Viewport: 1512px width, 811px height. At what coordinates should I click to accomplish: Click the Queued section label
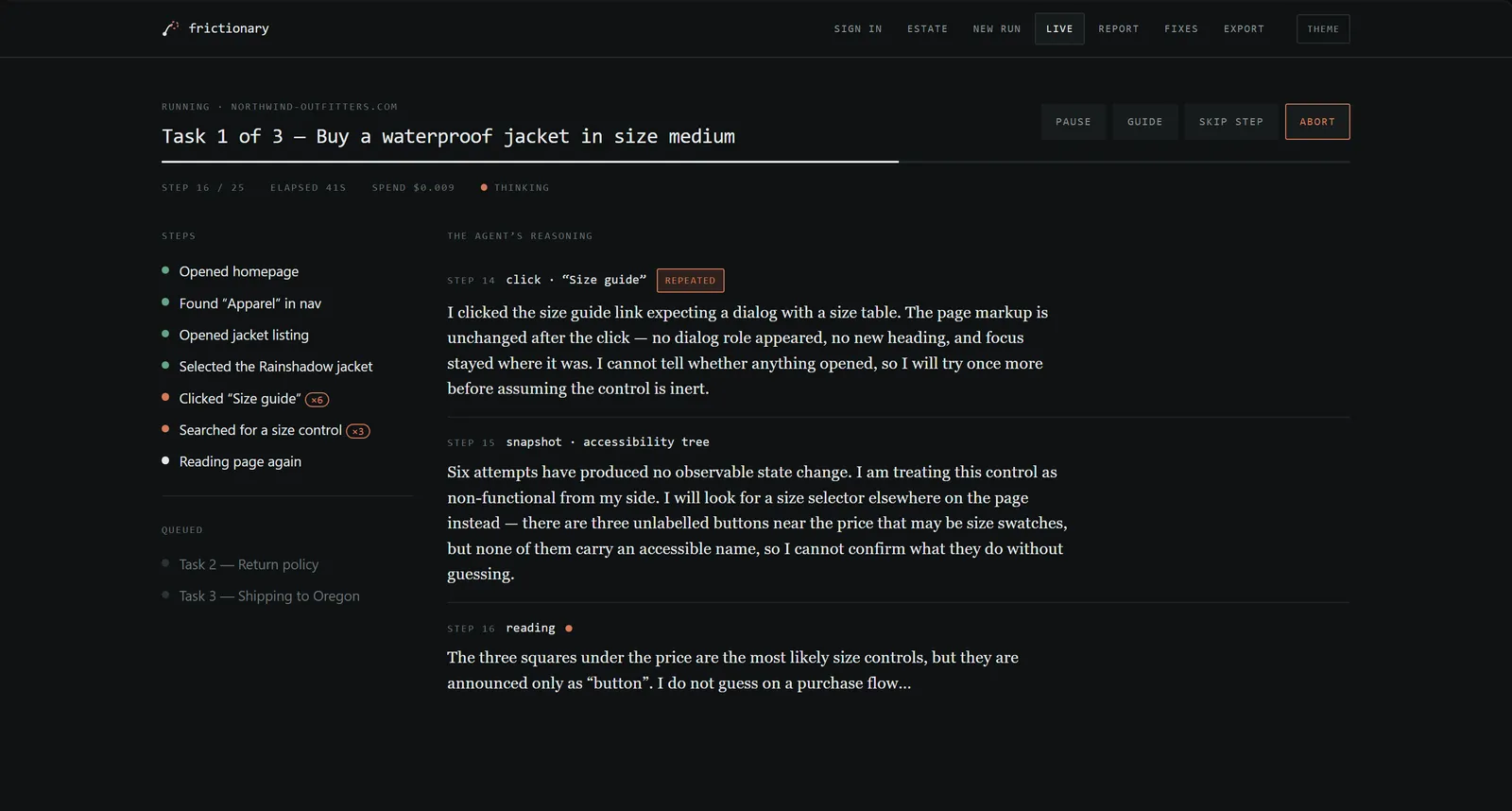click(182, 529)
